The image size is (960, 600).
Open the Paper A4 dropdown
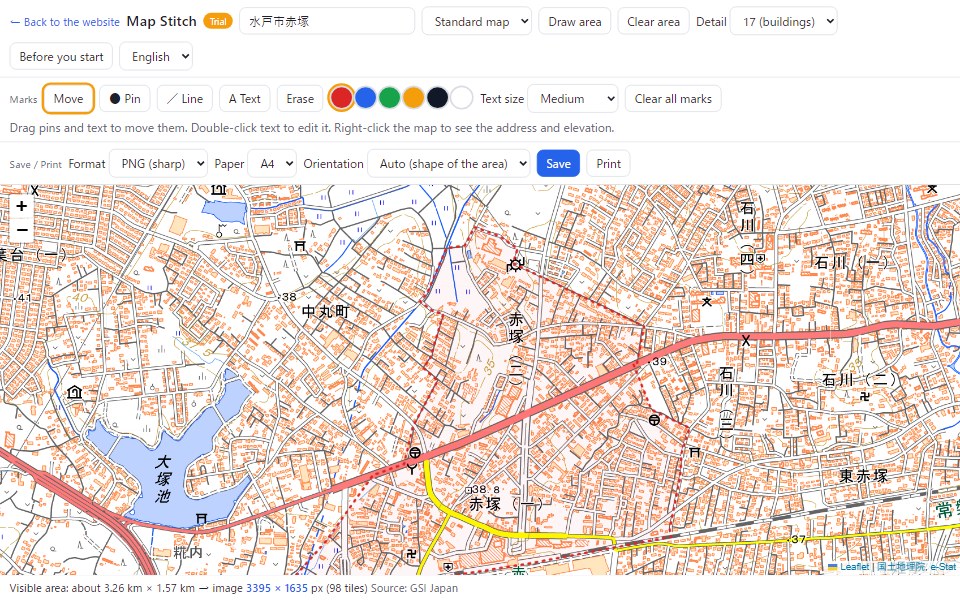click(272, 163)
